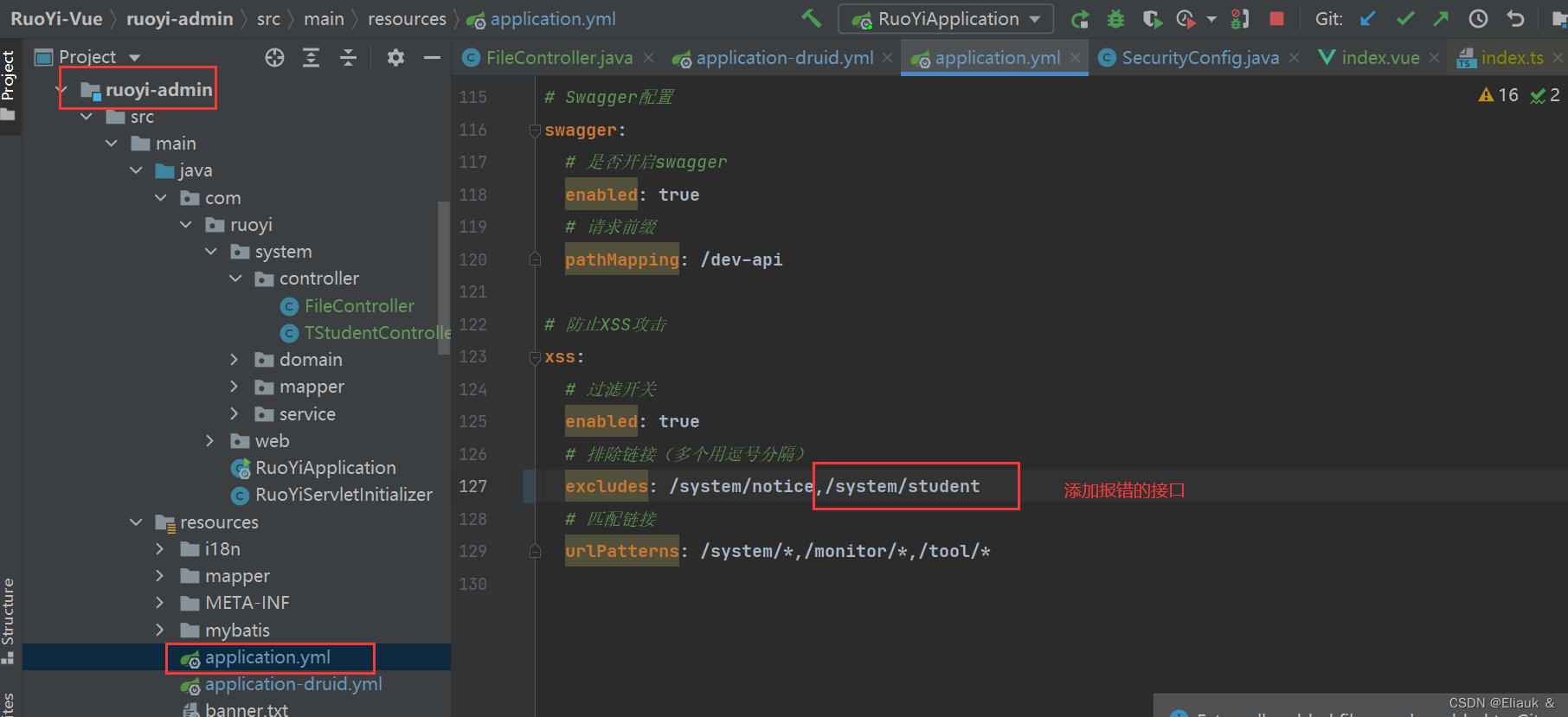Click the Build project hammer icon

pyautogui.click(x=811, y=18)
